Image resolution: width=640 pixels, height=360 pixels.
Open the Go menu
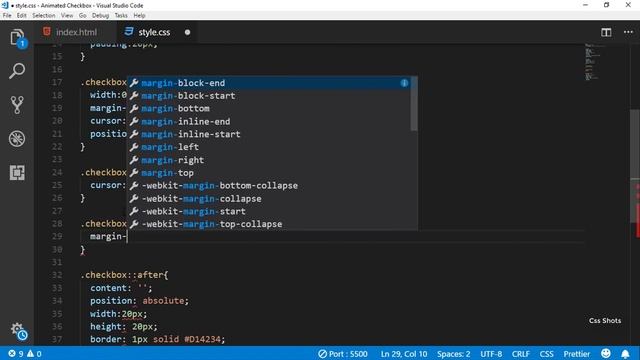[x=82, y=16]
